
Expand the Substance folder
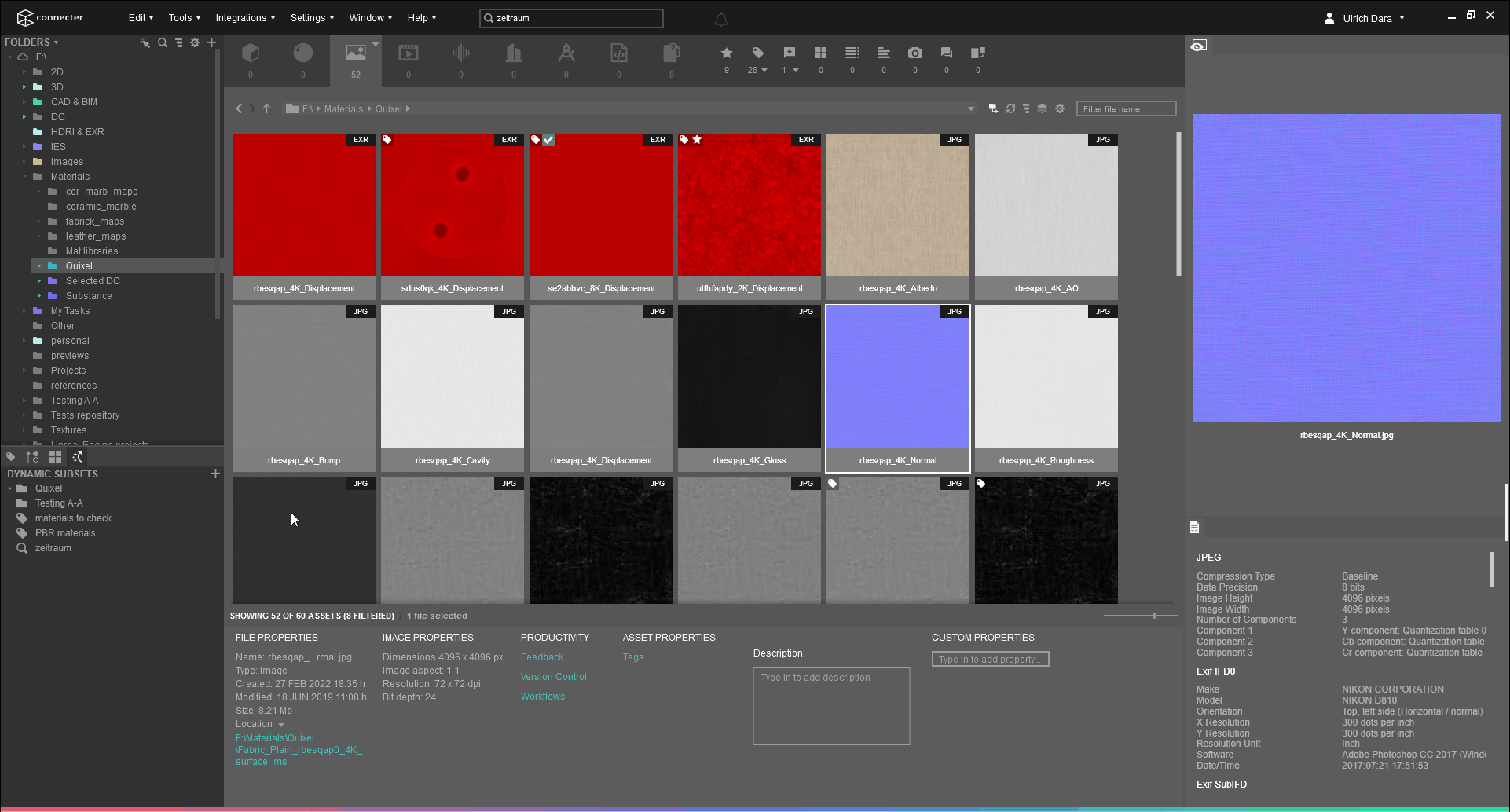tap(39, 296)
